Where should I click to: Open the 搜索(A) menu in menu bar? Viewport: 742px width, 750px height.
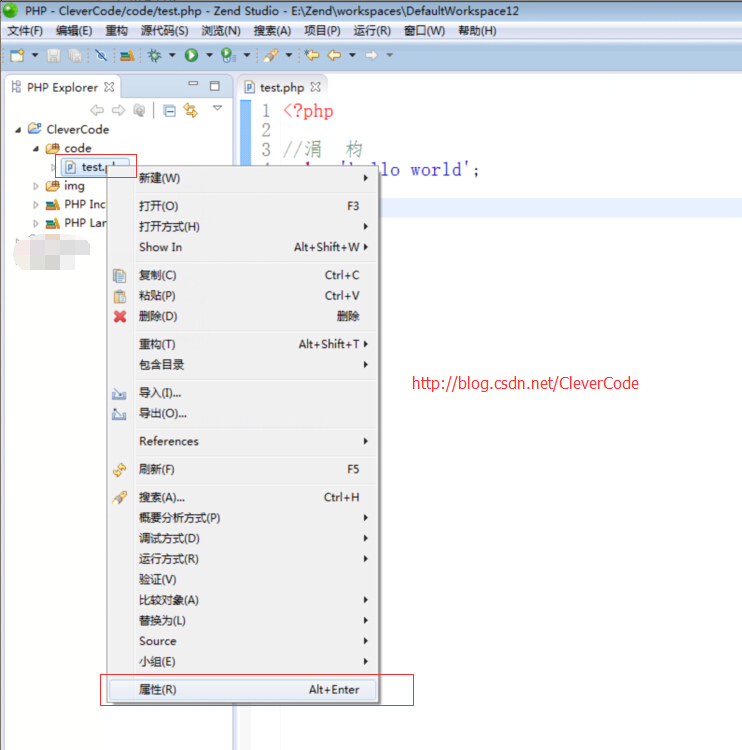pos(272,31)
